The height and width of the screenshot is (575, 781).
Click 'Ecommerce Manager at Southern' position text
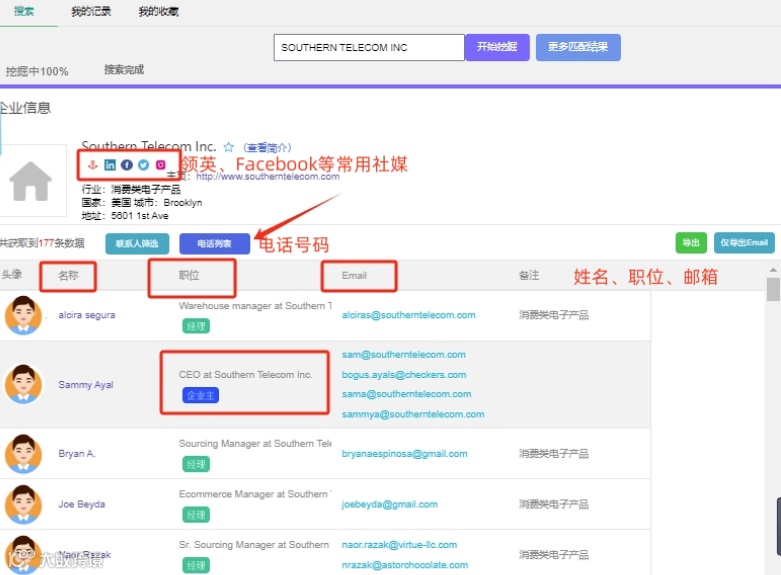[255, 494]
